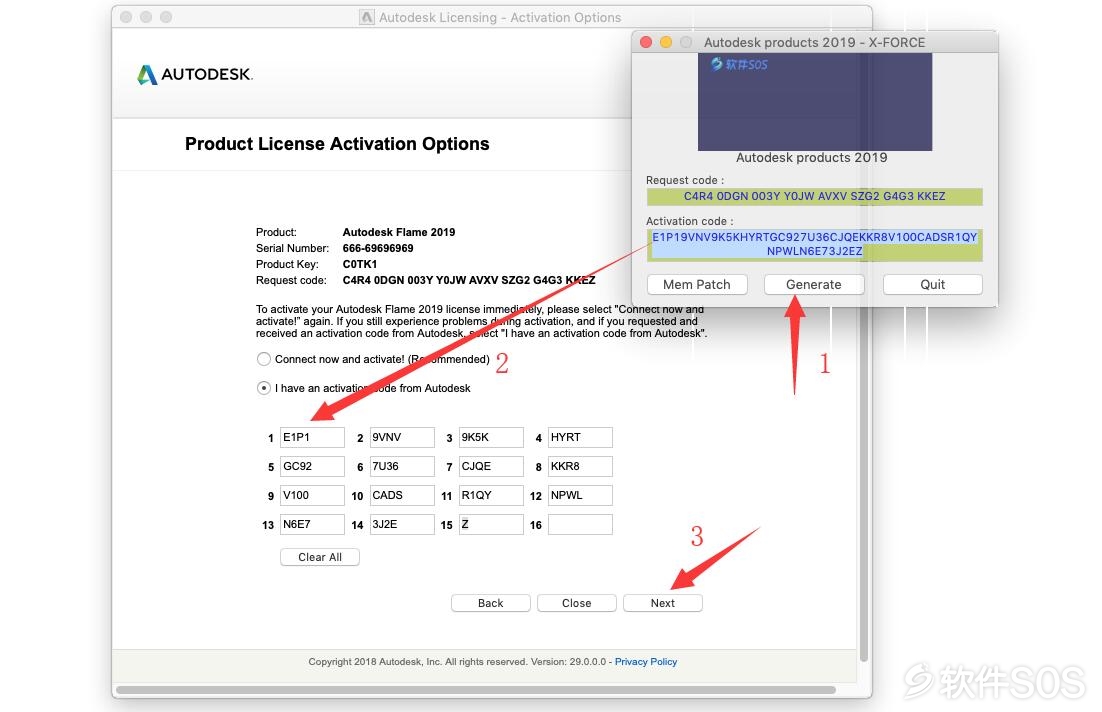The height and width of the screenshot is (712, 1102).
Task: Close the X-FORCE window with red button
Action: click(646, 42)
